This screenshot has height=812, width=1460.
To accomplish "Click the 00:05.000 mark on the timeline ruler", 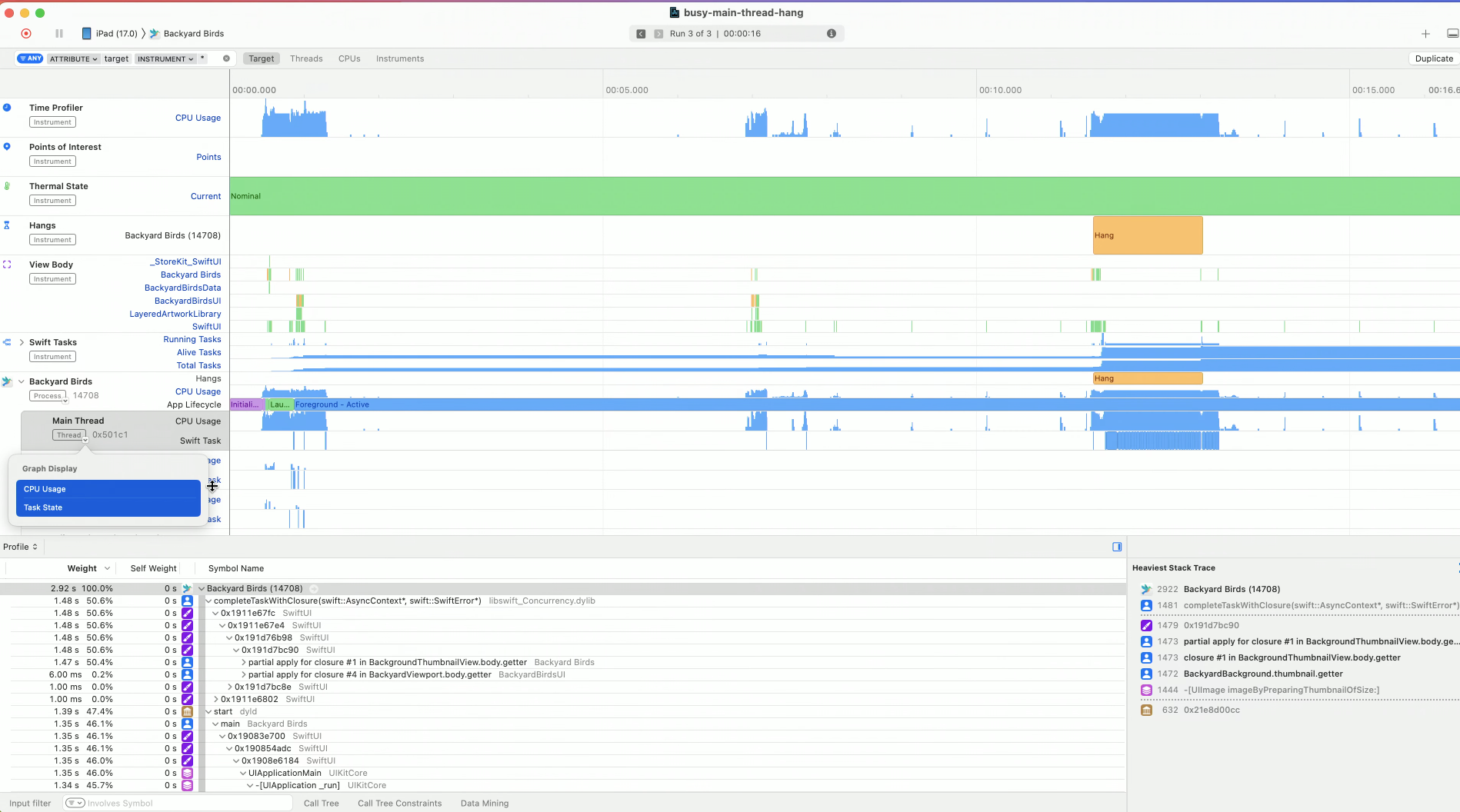I will [627, 90].
